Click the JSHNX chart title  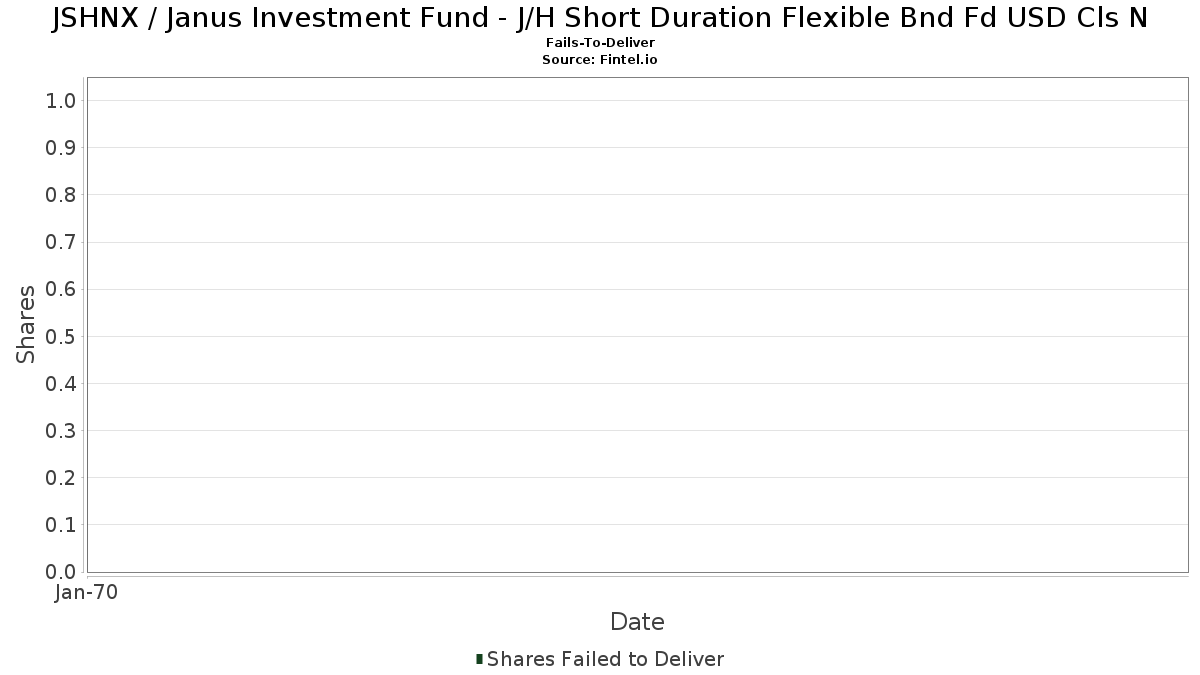pyautogui.click(x=600, y=19)
